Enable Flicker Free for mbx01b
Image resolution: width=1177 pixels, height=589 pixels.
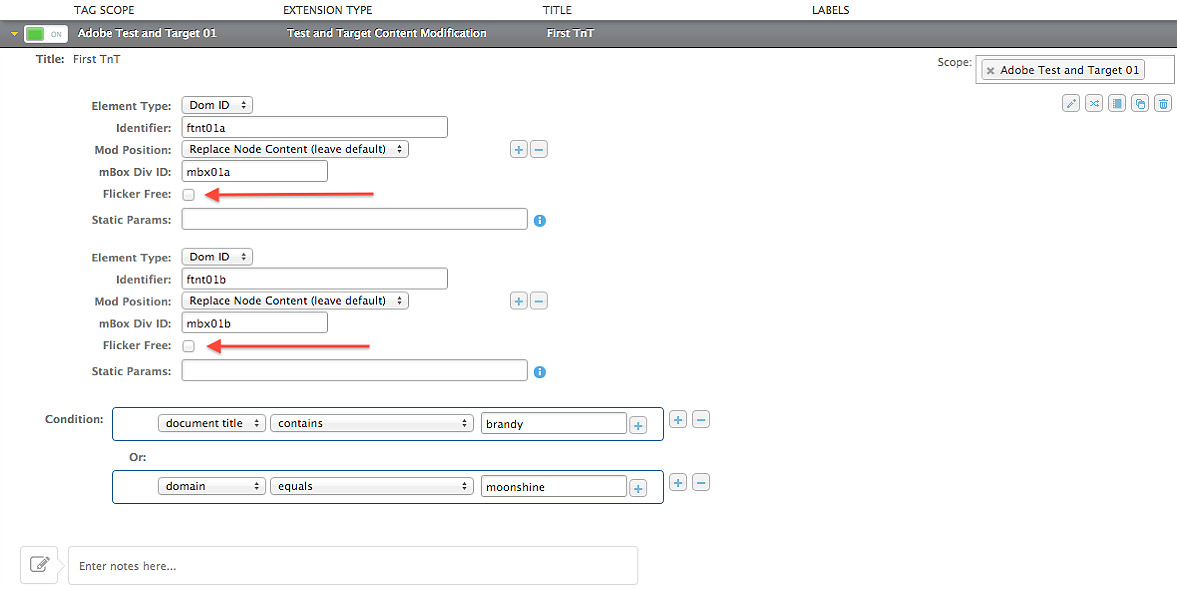188,346
